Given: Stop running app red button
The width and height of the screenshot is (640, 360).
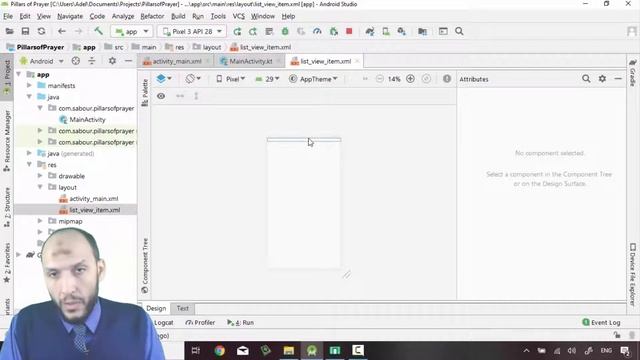Looking at the screenshot, I should click(349, 31).
